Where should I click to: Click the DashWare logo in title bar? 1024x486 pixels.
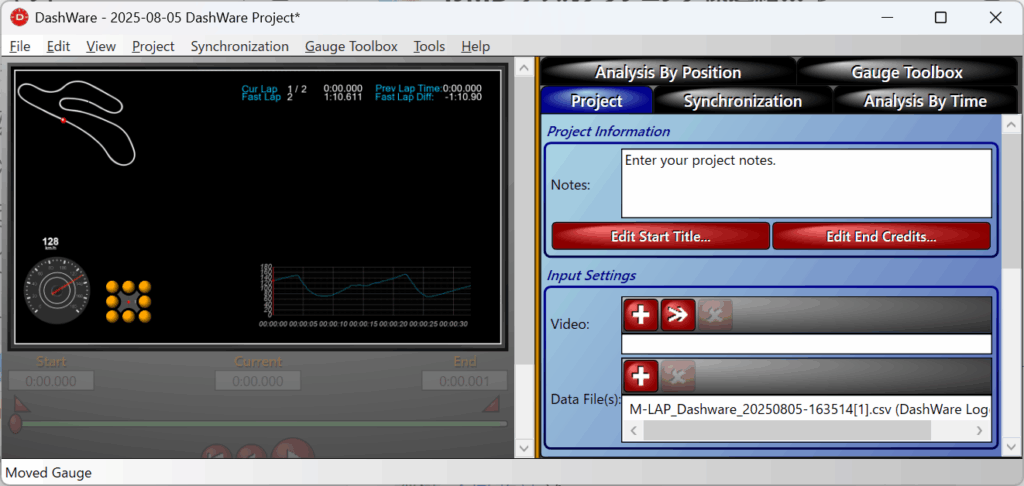coord(19,18)
